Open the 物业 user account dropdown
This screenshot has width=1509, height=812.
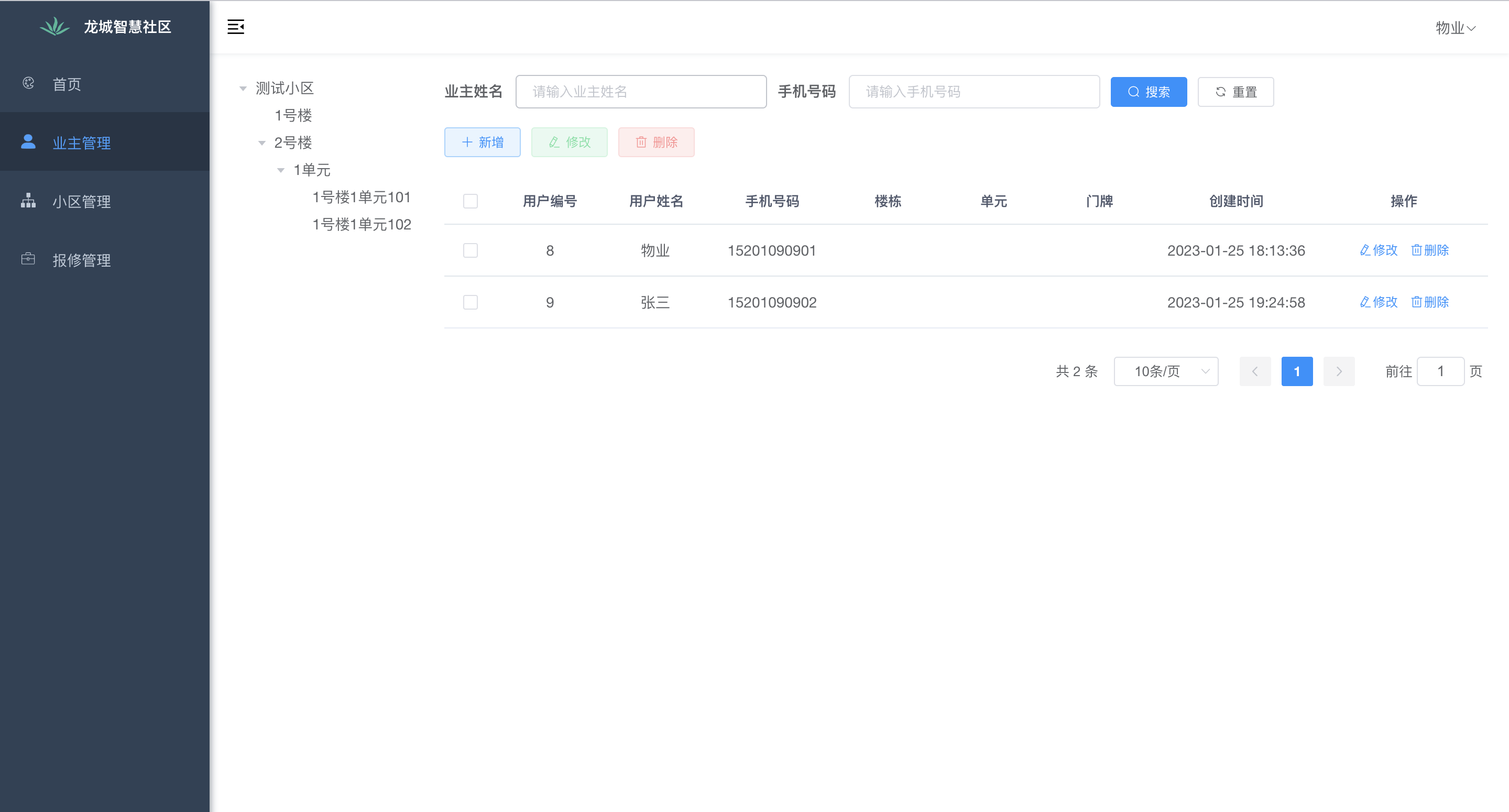tap(1455, 28)
